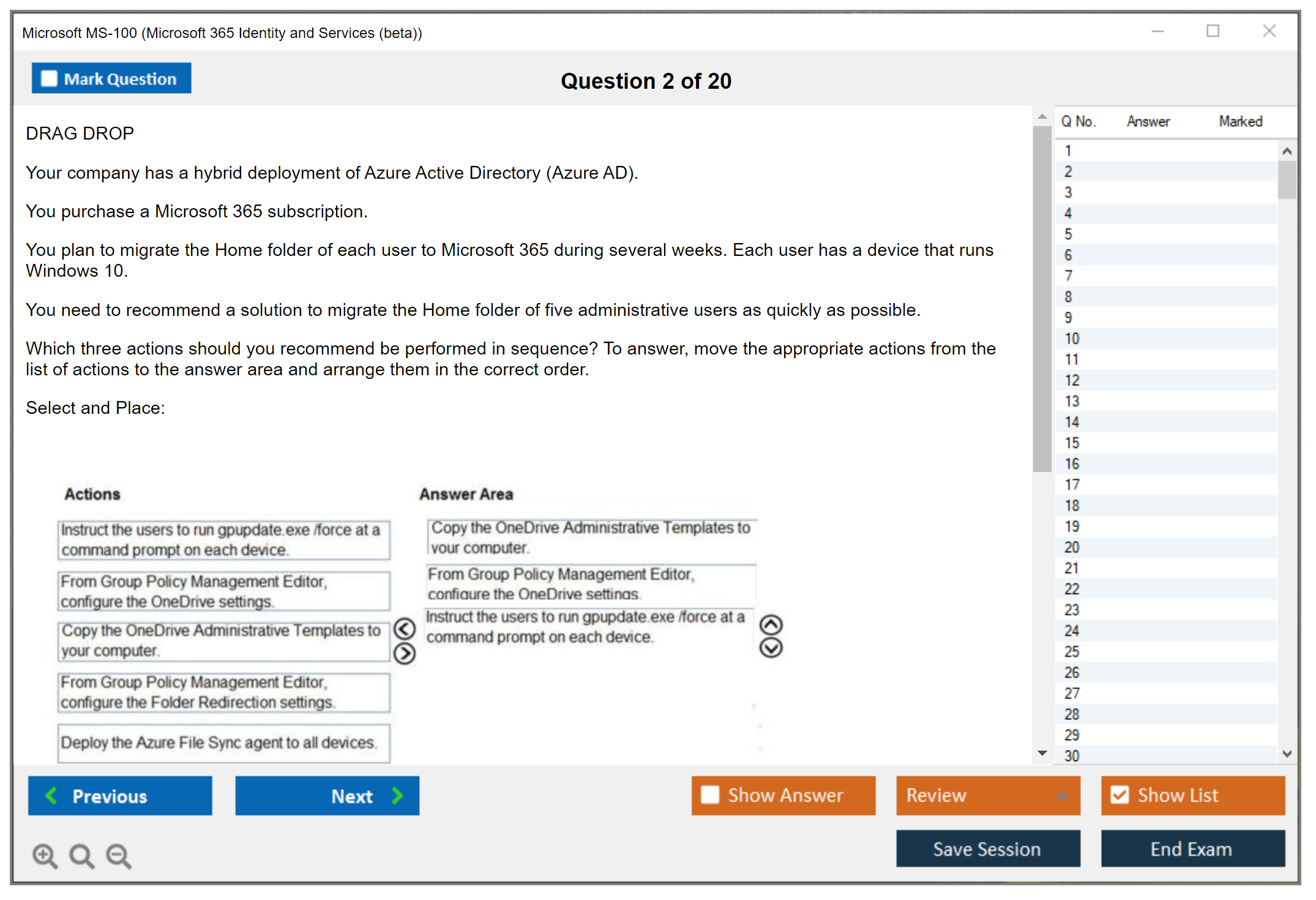Select question 20 in the list
This screenshot has height=900, width=1316.
click(1072, 547)
